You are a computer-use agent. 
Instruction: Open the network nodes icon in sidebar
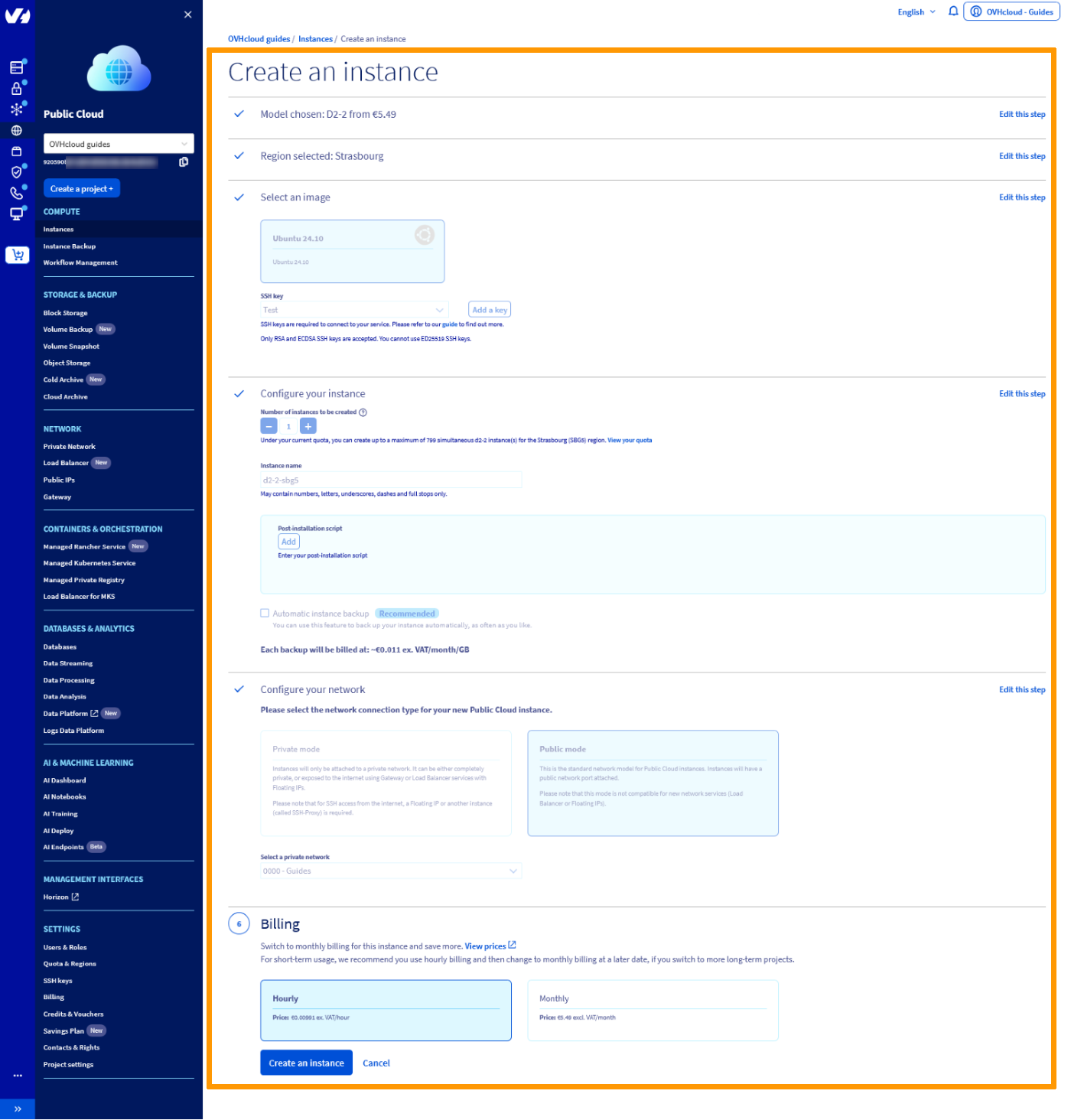click(x=17, y=108)
